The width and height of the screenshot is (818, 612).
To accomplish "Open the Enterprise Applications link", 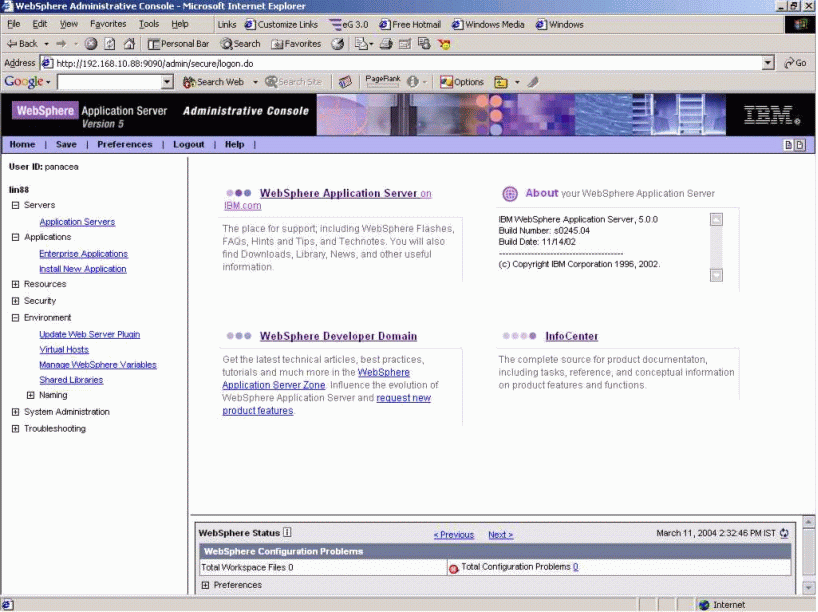I will point(83,254).
